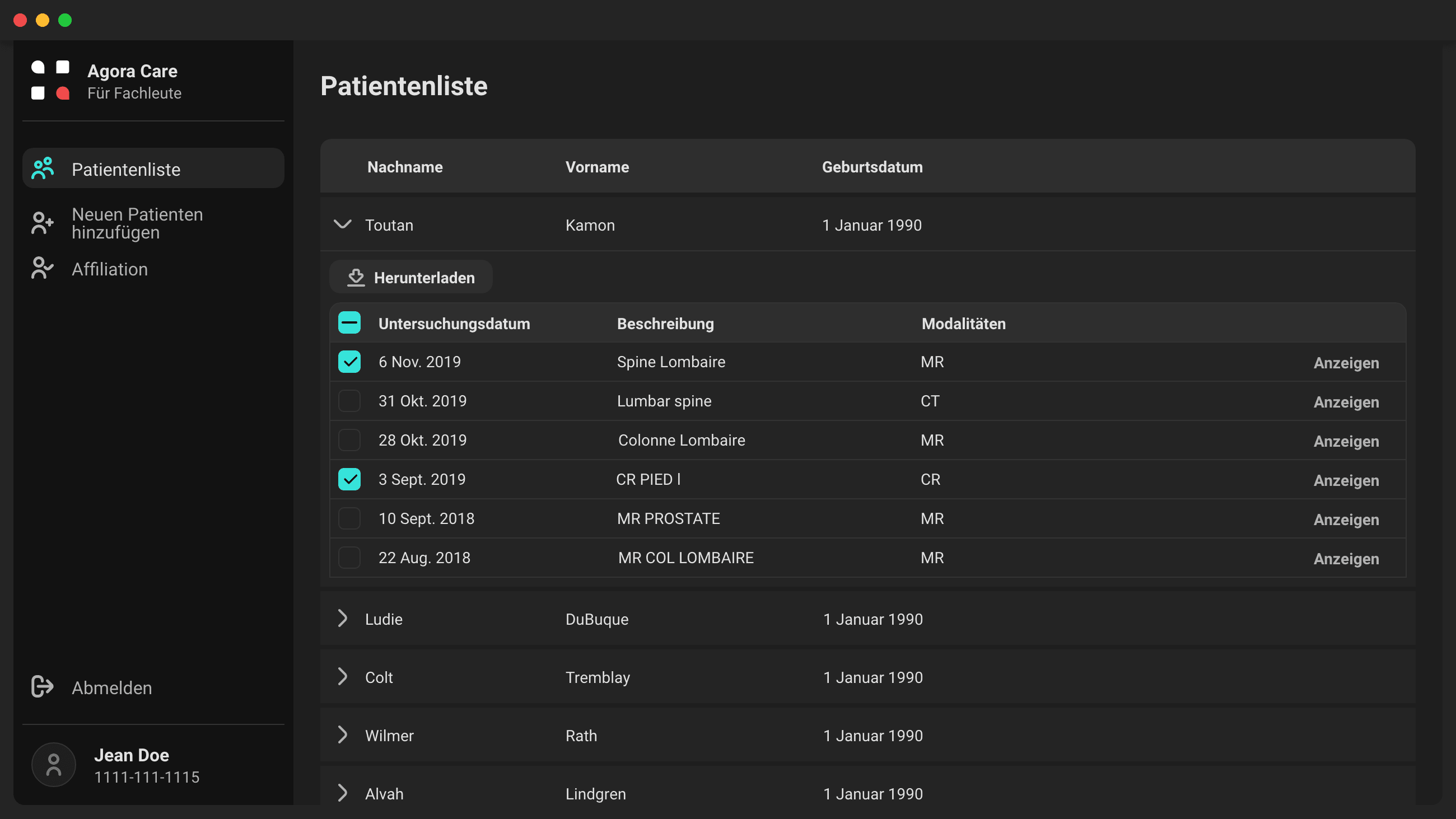Open the Patientenliste section in the sidebar
The width and height of the screenshot is (1456, 819).
126,169
